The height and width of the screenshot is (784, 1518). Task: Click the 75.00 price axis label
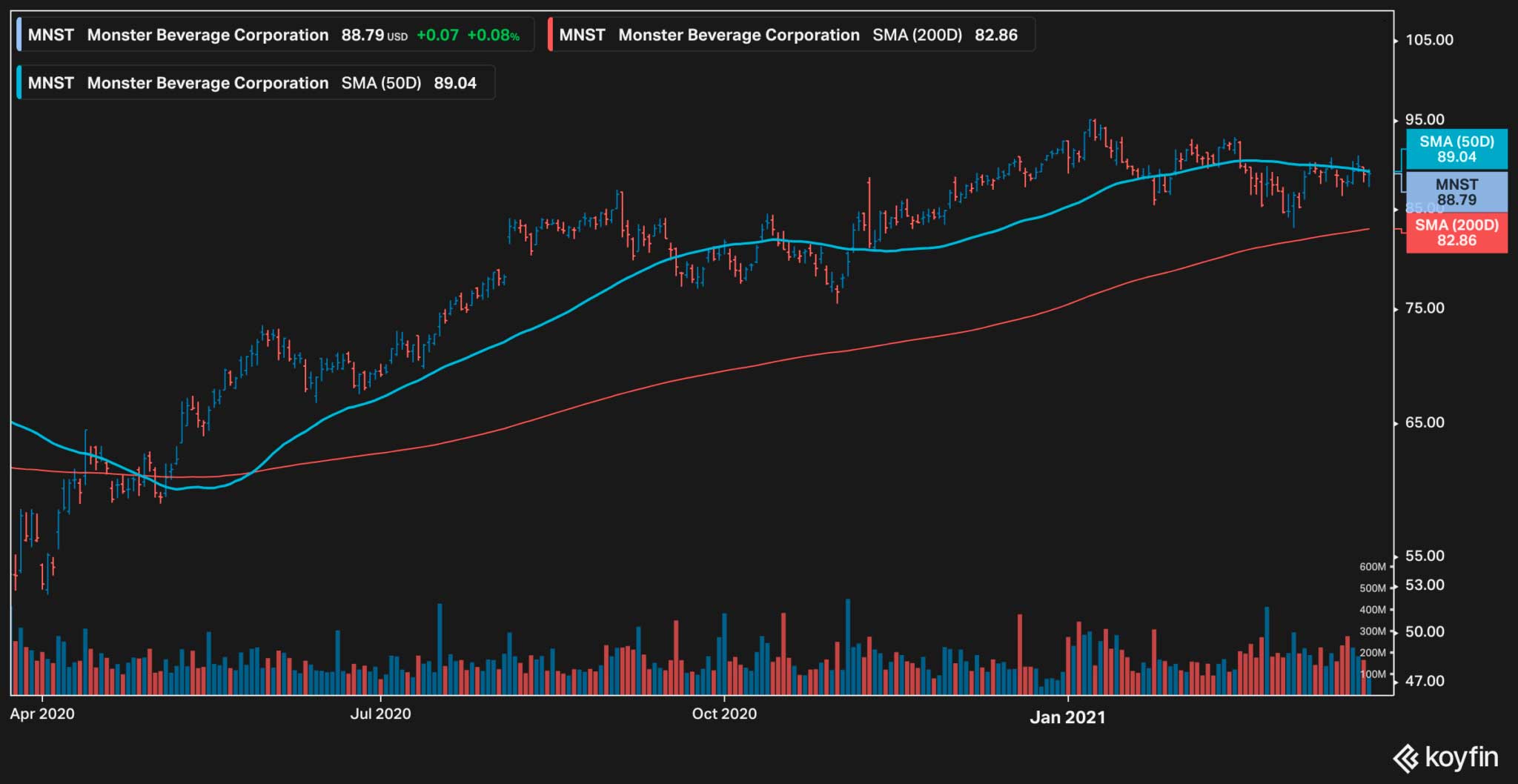tap(1425, 308)
